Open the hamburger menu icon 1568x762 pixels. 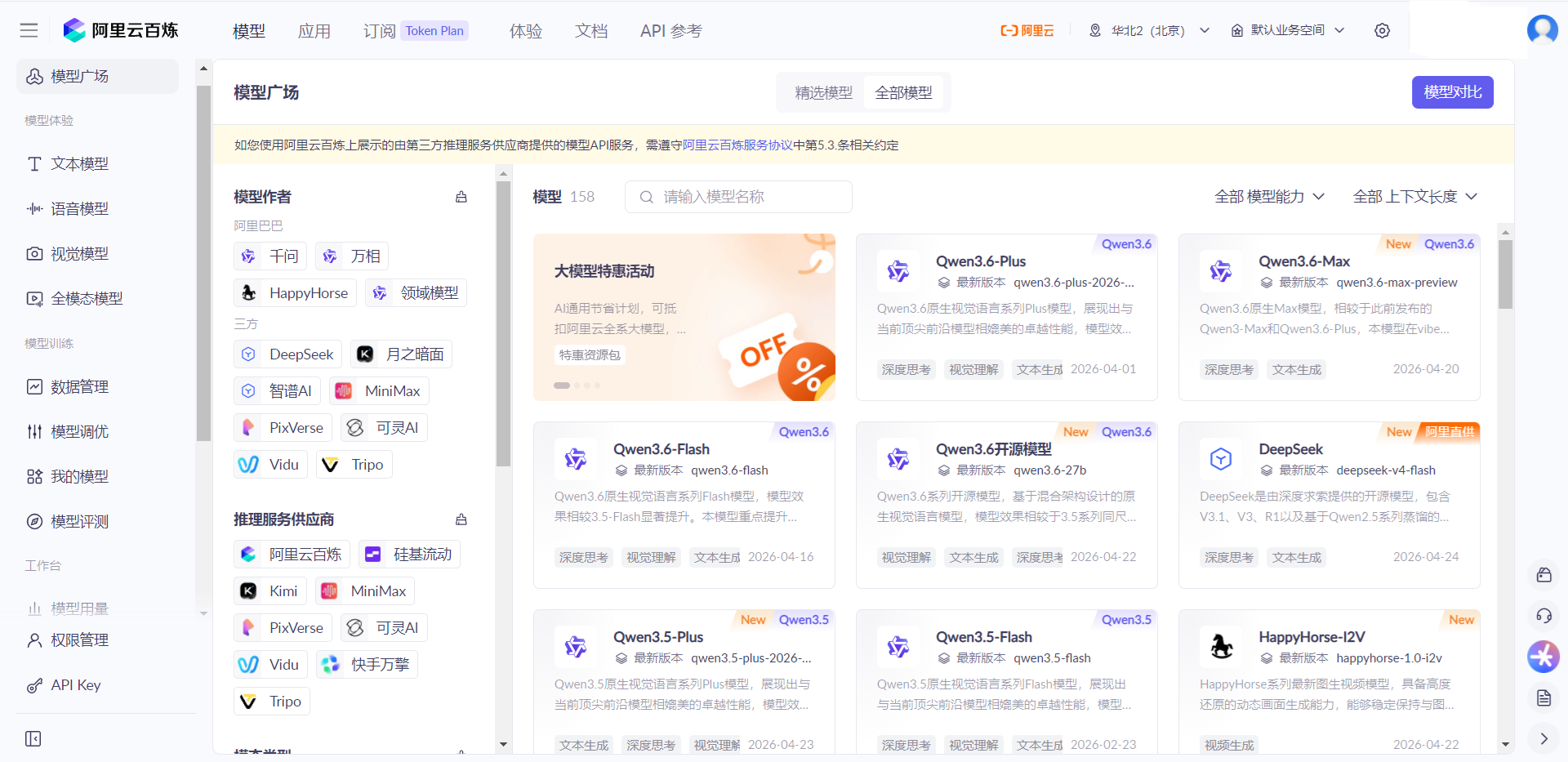tap(29, 30)
